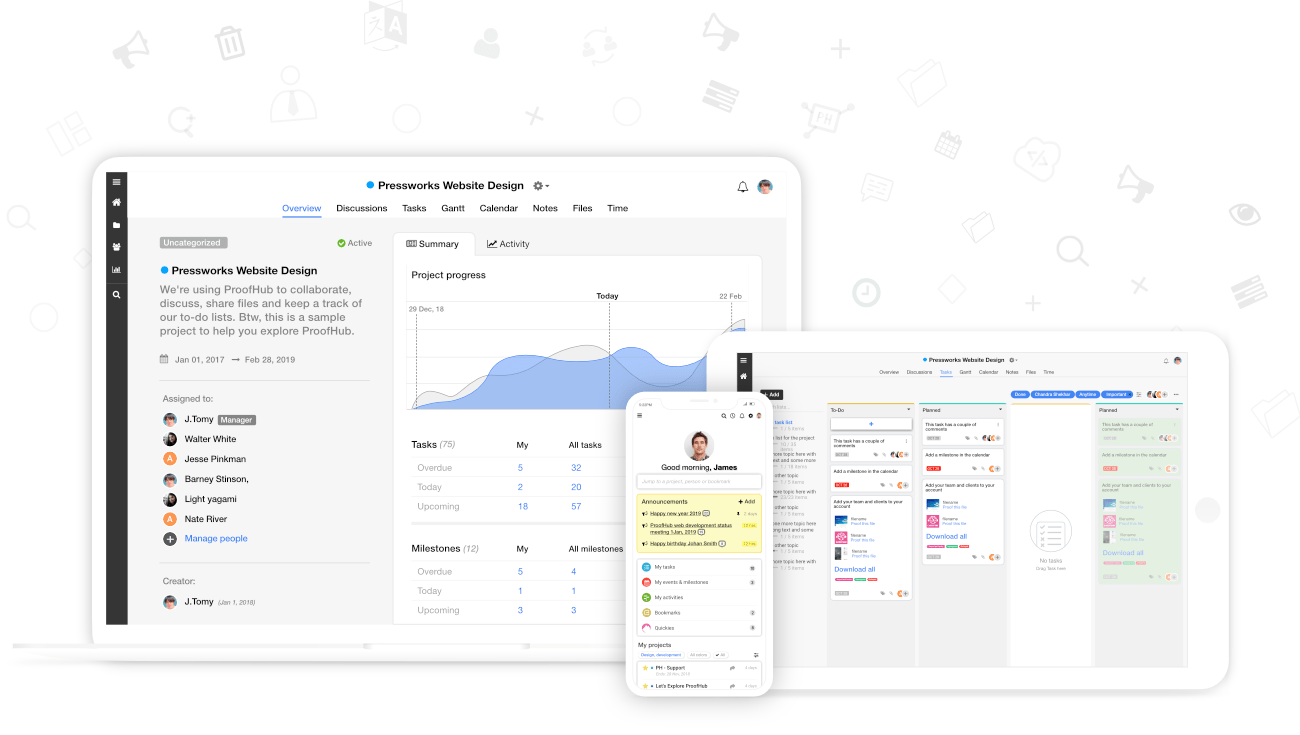
Task: Open my overdue tasks count 5
Action: click(x=520, y=468)
